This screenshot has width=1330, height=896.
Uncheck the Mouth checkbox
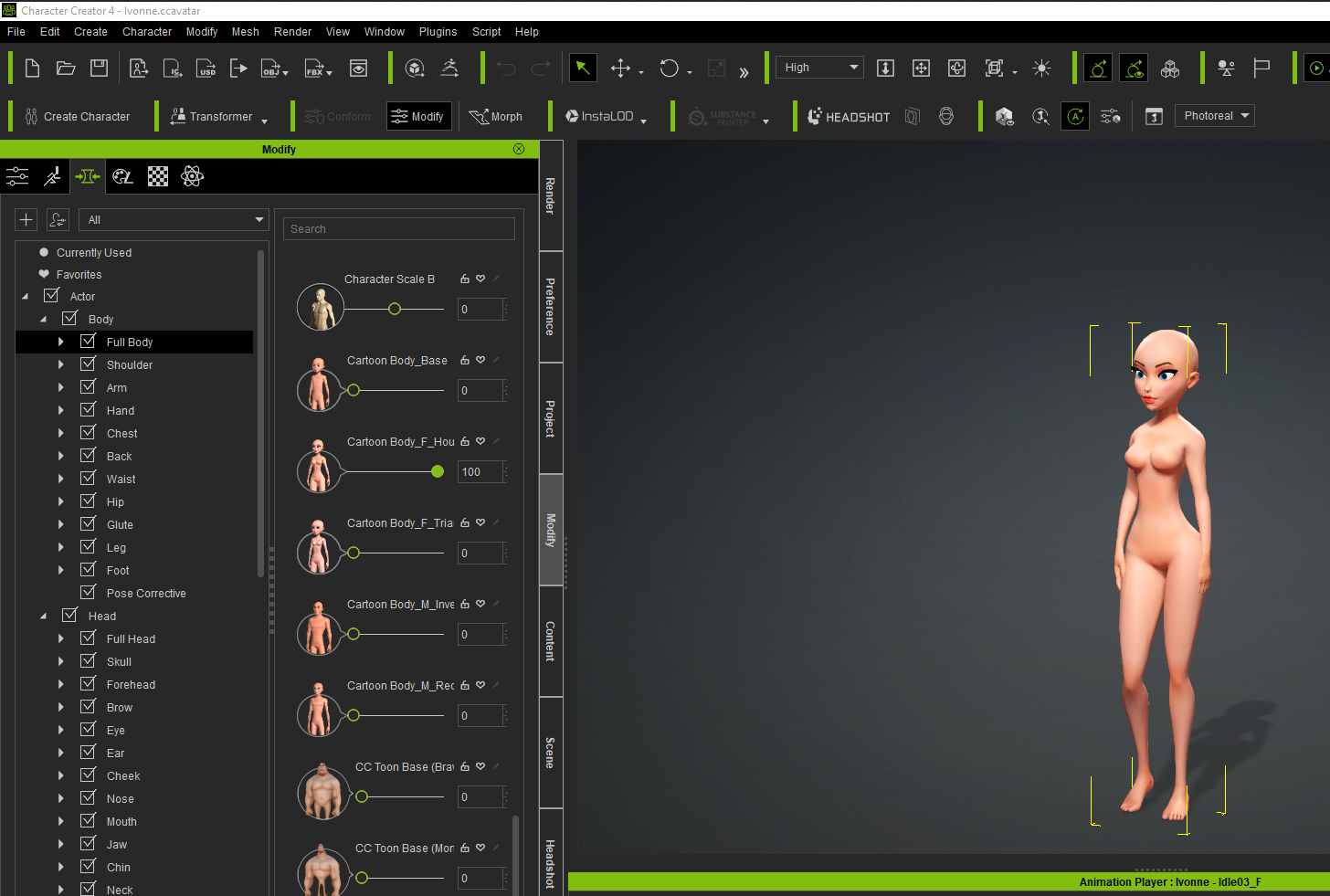[89, 820]
